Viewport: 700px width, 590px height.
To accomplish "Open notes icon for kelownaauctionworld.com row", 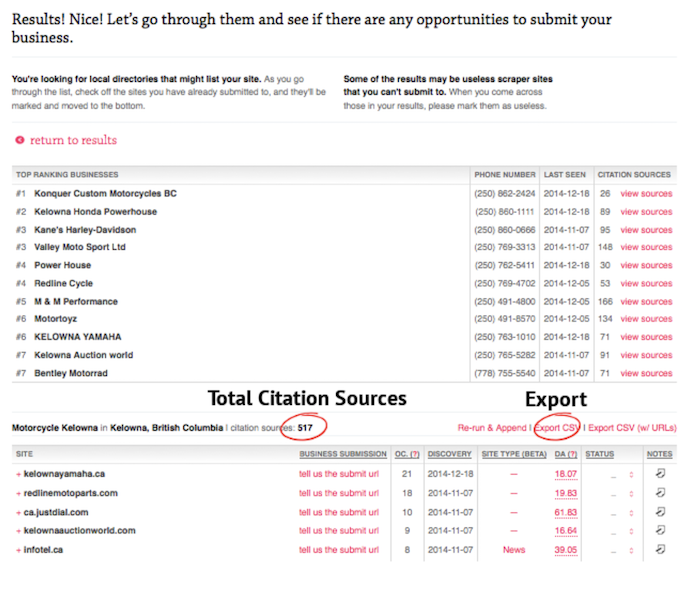I will [x=660, y=530].
